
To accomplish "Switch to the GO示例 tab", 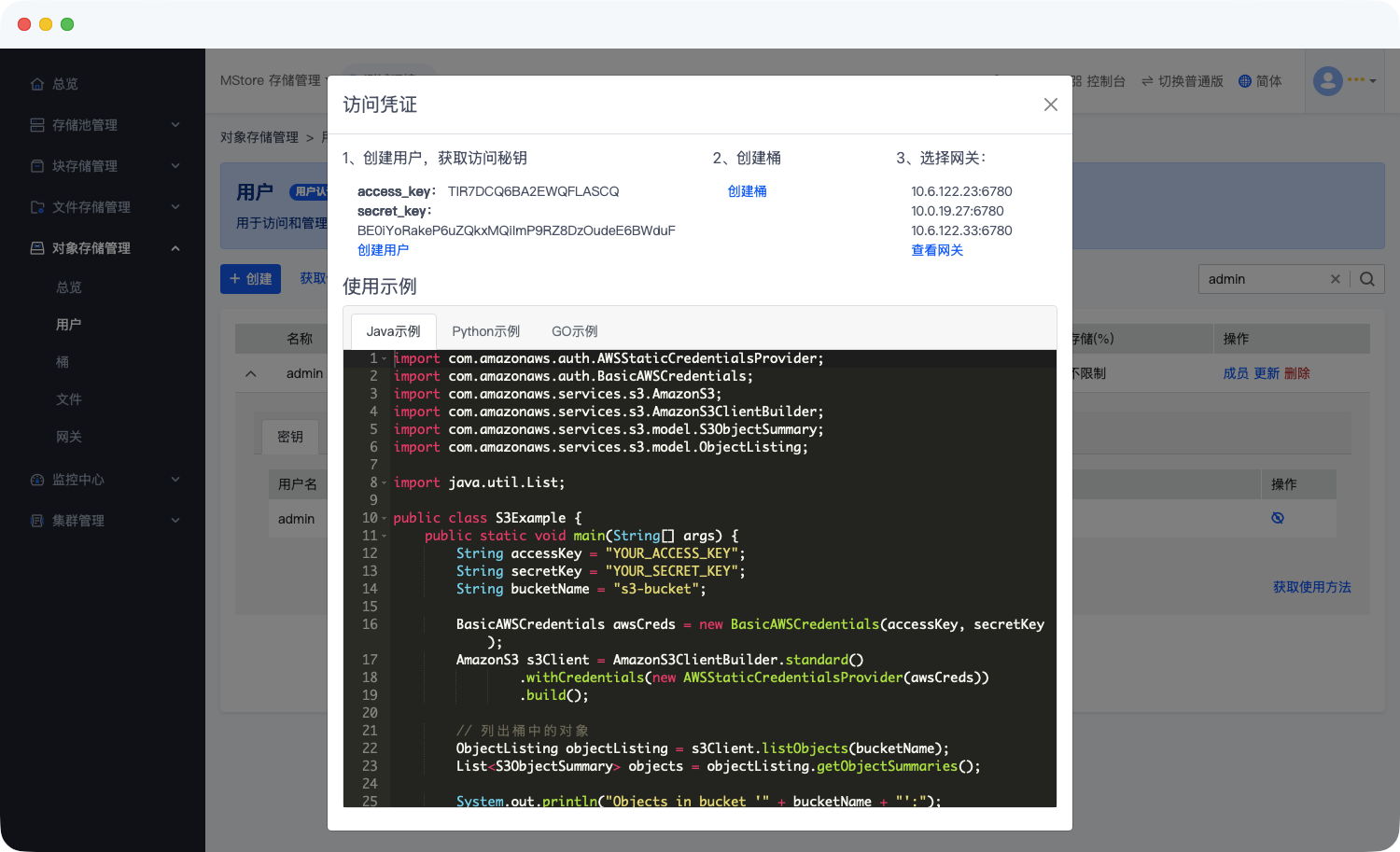I will (x=574, y=331).
